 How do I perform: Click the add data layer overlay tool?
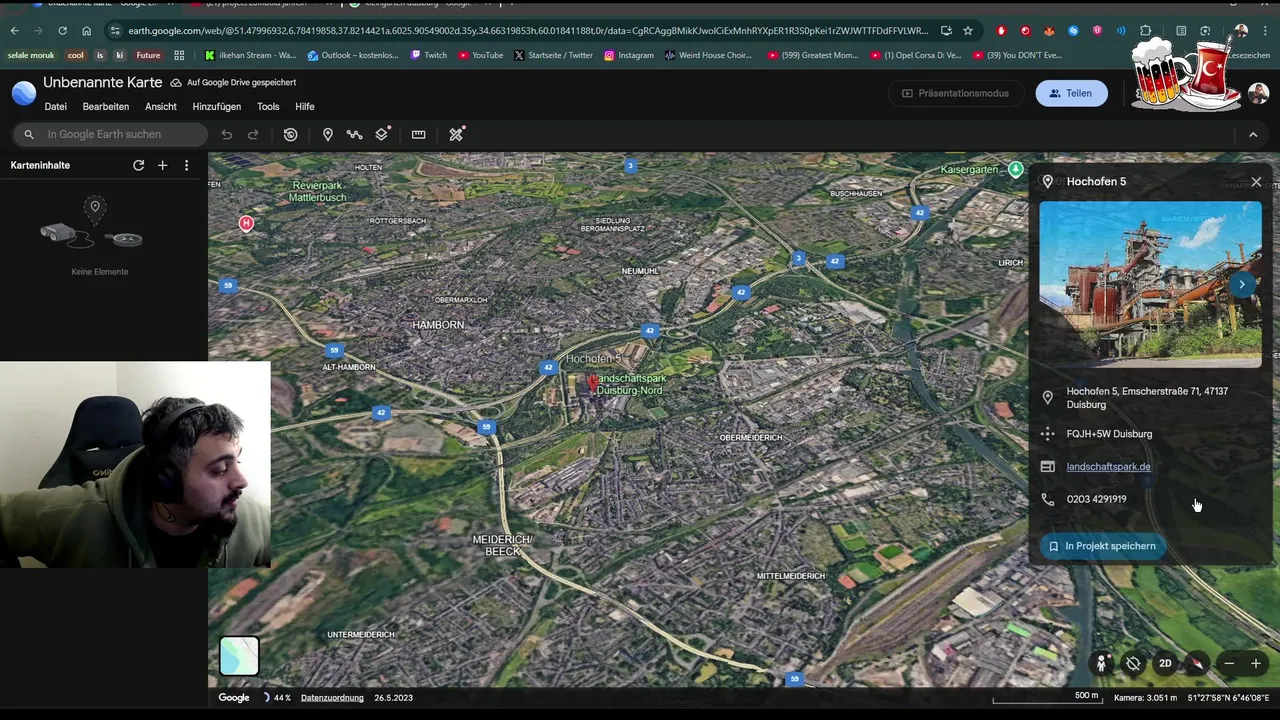point(382,133)
